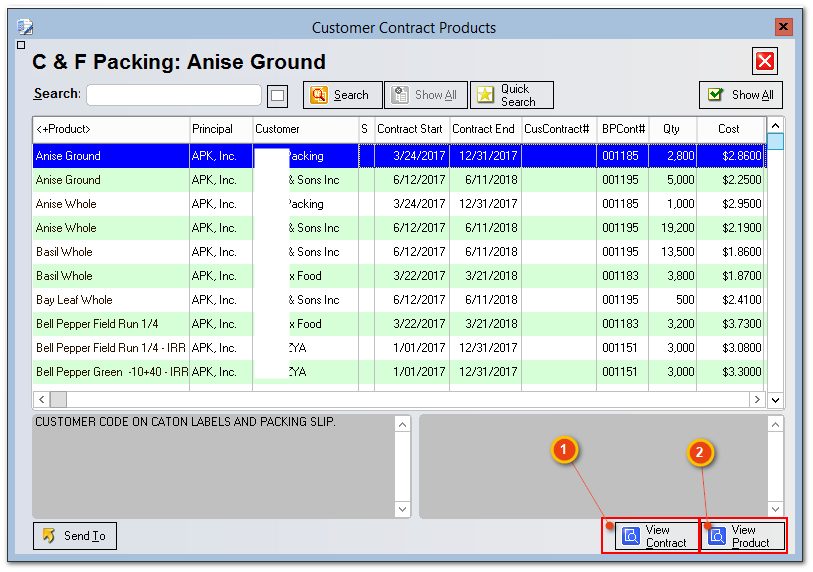813x572 pixels.
Task: Click the right notes box scroll-down arrow
Action: coord(775,509)
